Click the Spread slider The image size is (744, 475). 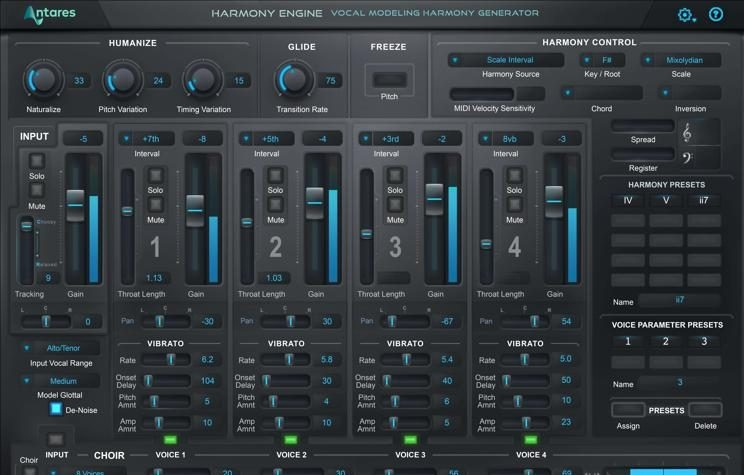click(x=642, y=126)
